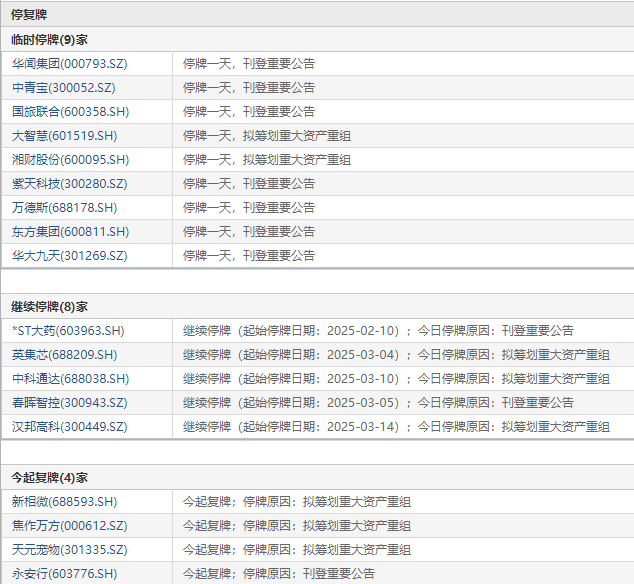Open 万德斯(688178.SH) stock link
Viewport: 634px width, 584px height.
pyautogui.click(x=64, y=207)
